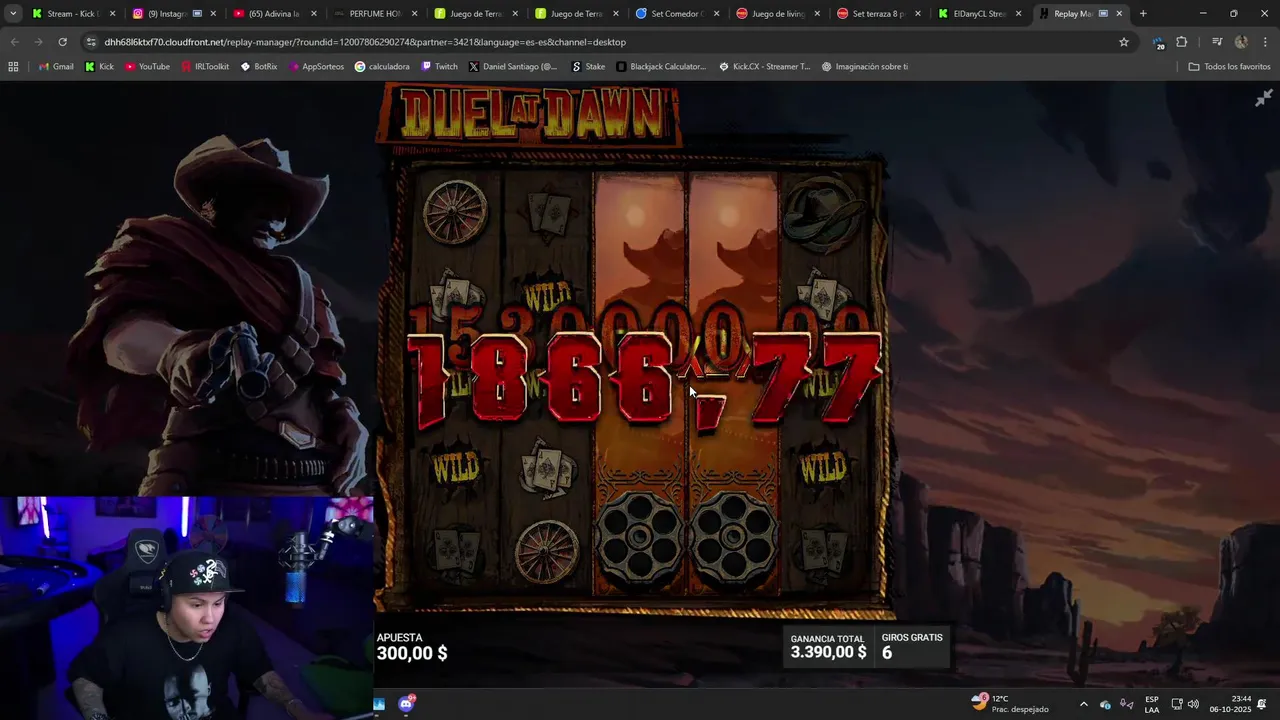Open the OneDrive cloud tray icon
This screenshot has width=1280, height=720.
pyautogui.click(x=1106, y=704)
